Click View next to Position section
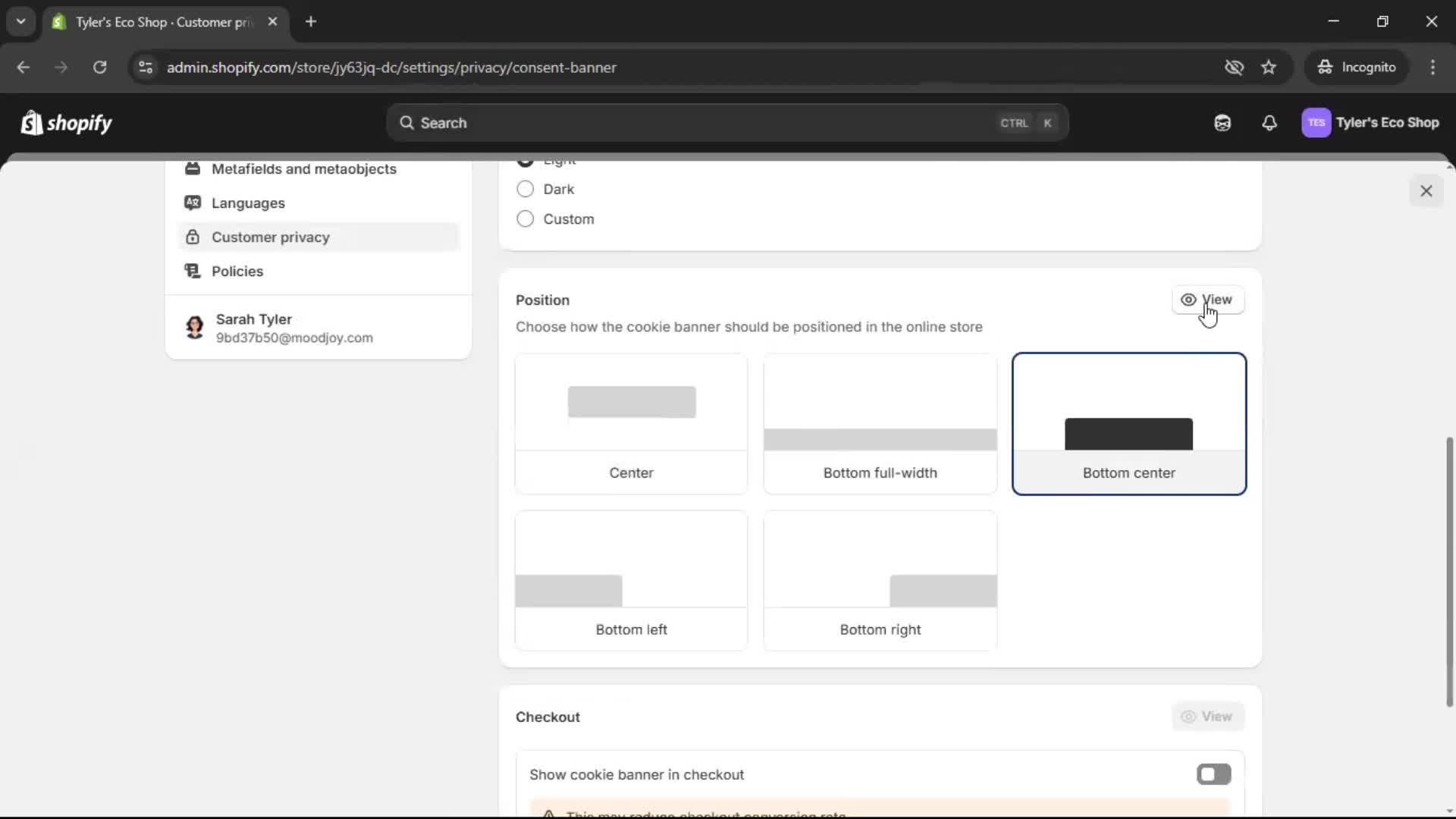Viewport: 1456px width, 819px height. (x=1207, y=300)
